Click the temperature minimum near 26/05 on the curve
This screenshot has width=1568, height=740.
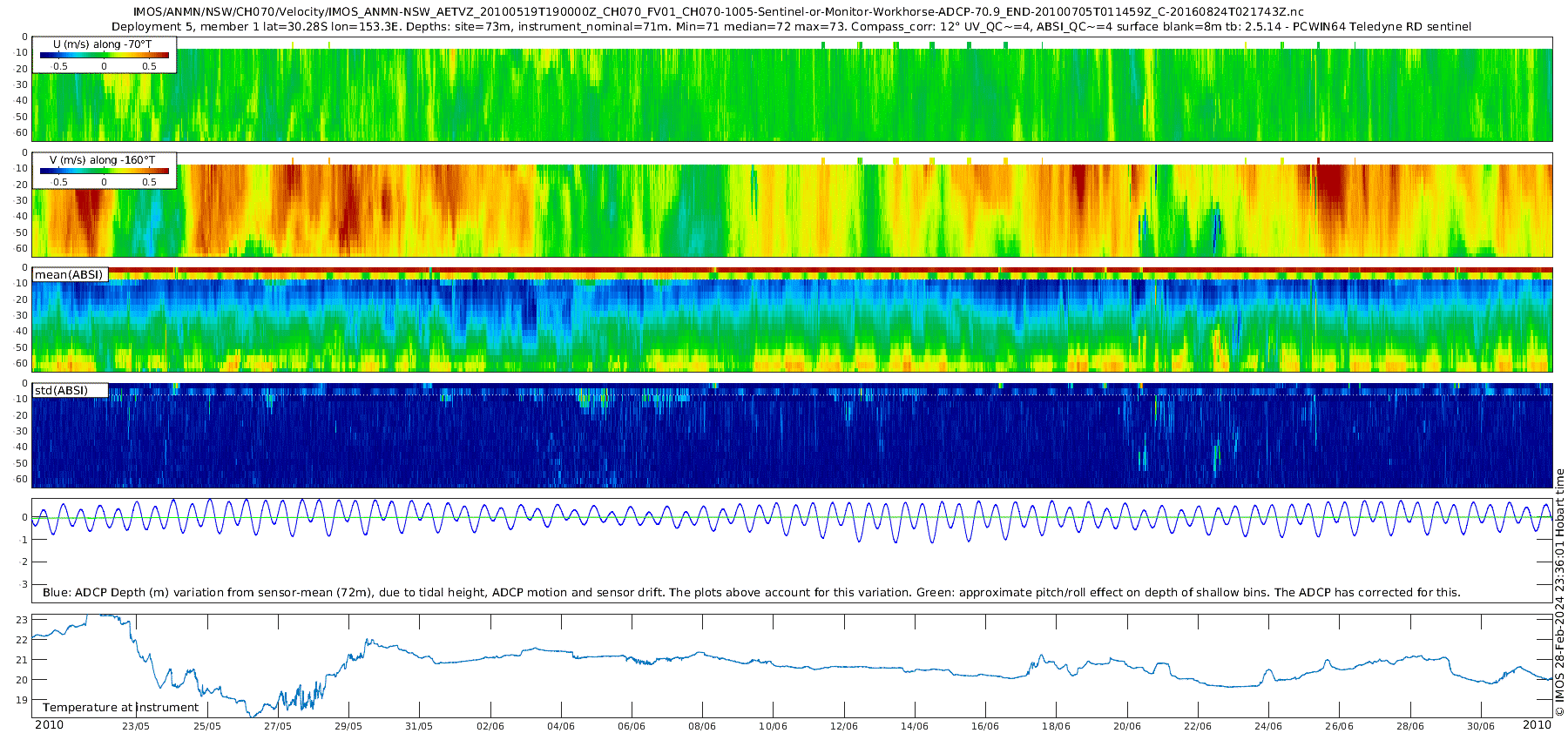pyautogui.click(x=252, y=716)
